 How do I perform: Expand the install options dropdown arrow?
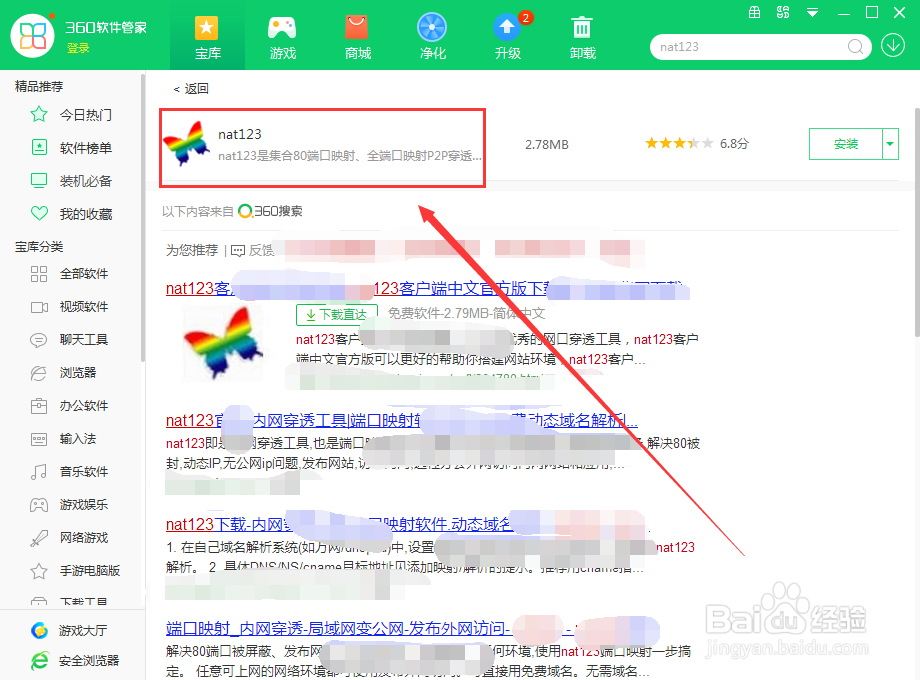coord(890,144)
